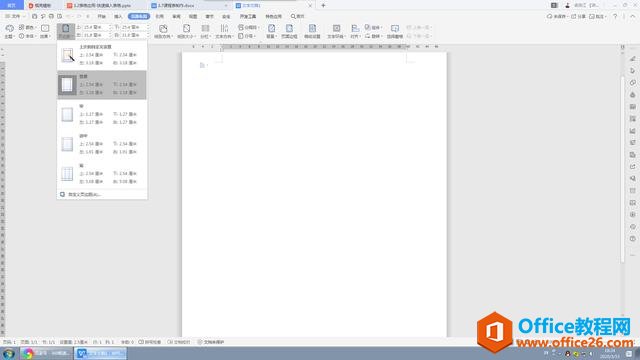Open the text direction tool
640x360 pixels.
224,31
